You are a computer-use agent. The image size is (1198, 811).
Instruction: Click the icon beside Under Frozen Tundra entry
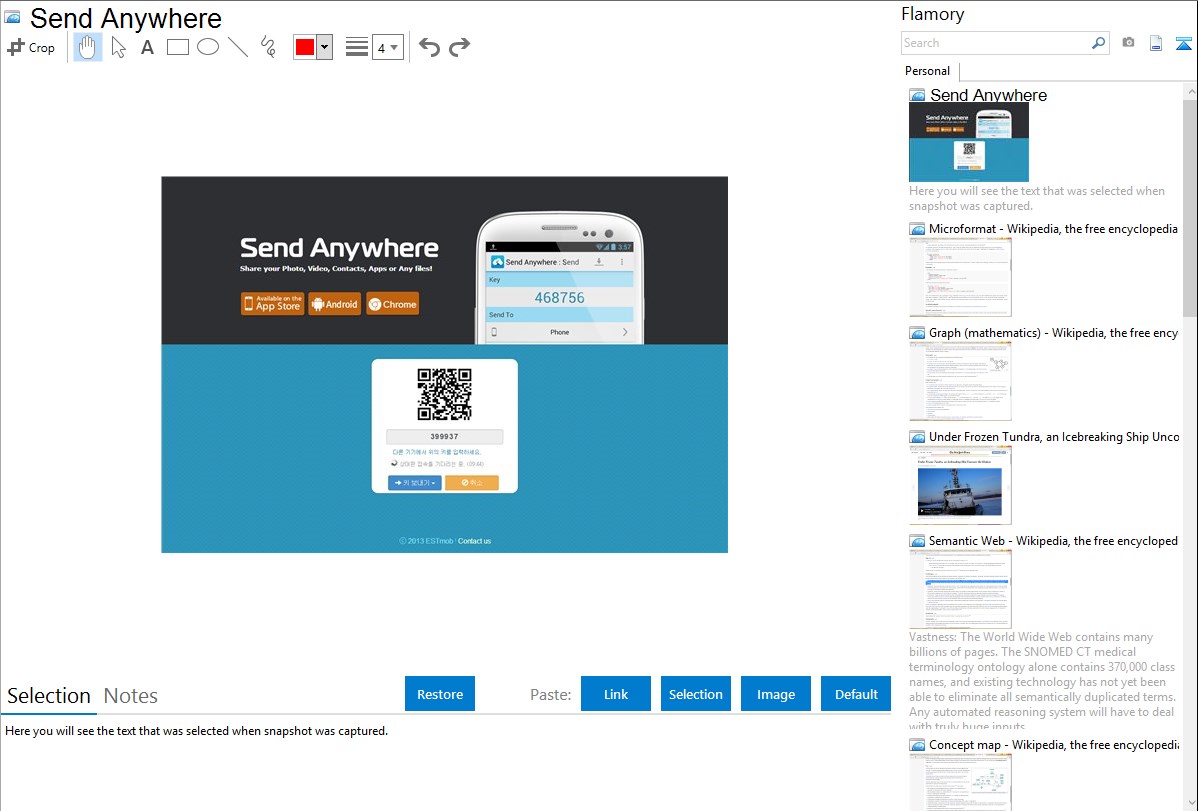click(918, 437)
